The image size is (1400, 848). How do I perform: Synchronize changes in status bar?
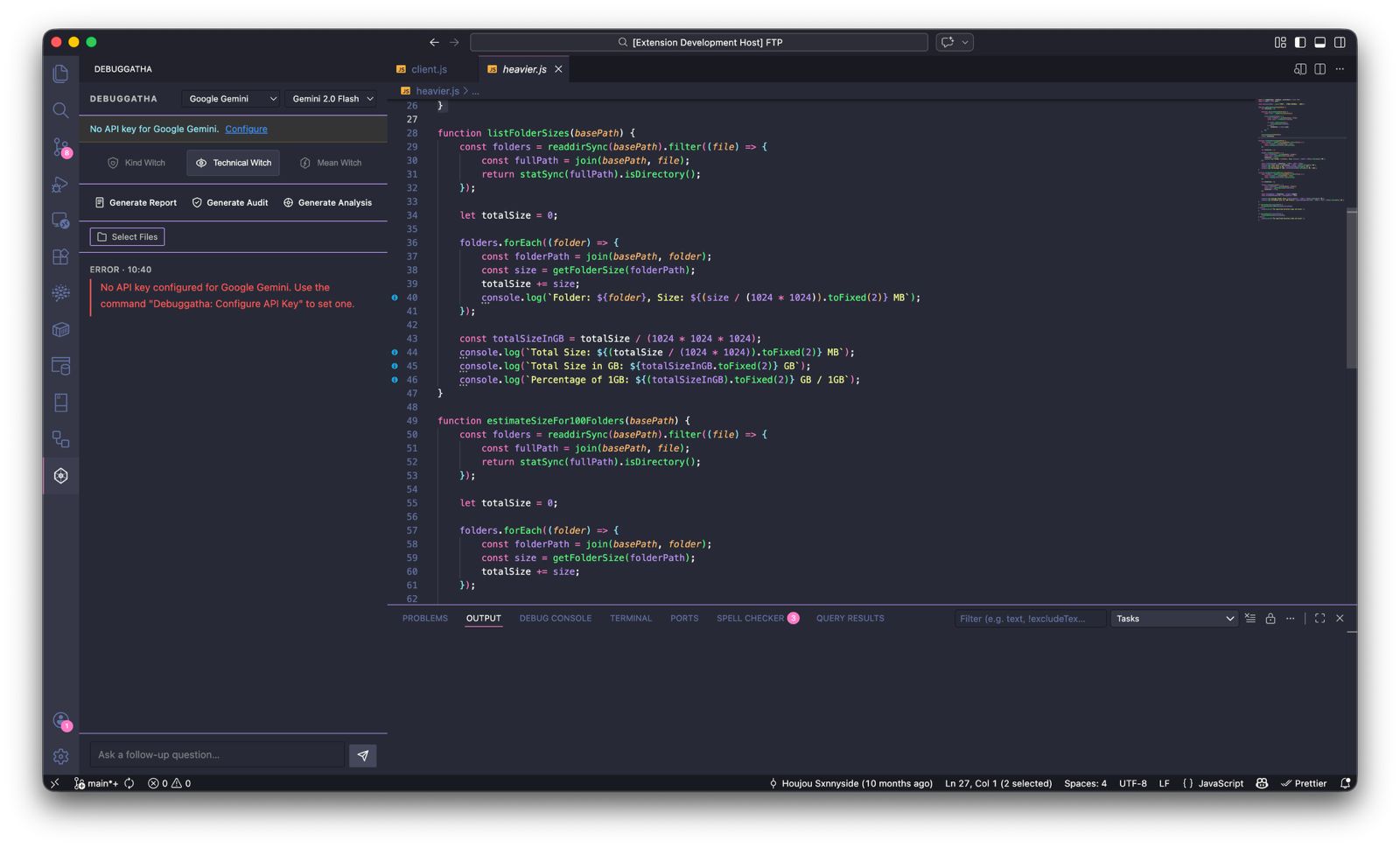point(129,783)
